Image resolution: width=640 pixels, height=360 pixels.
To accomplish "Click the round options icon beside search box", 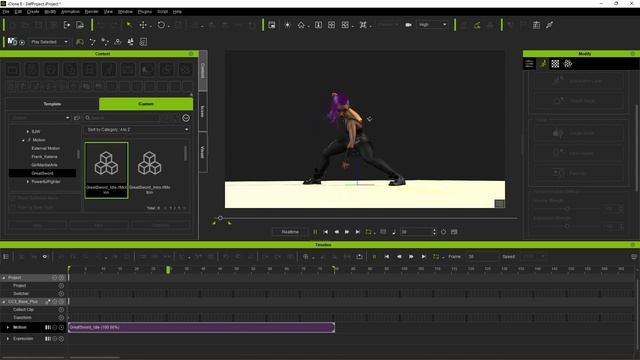I will (186, 118).
